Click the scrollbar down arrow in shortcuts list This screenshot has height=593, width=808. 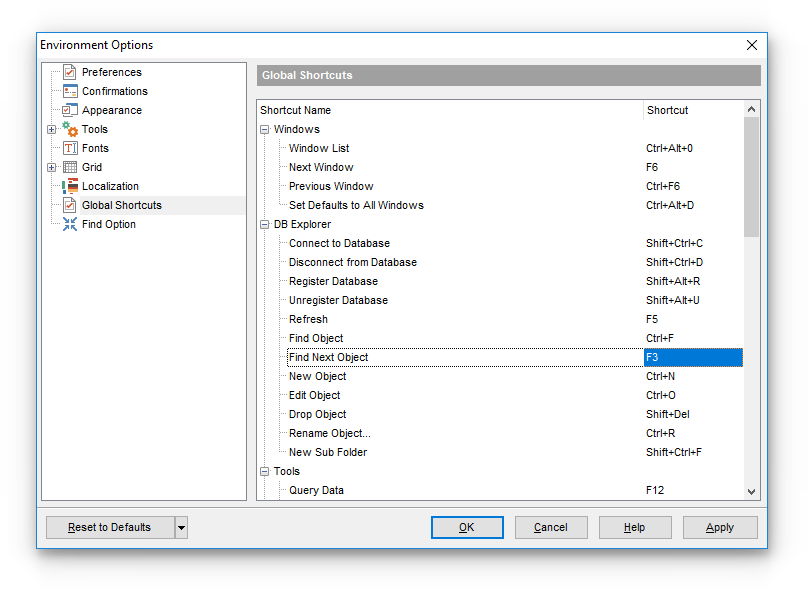click(752, 491)
